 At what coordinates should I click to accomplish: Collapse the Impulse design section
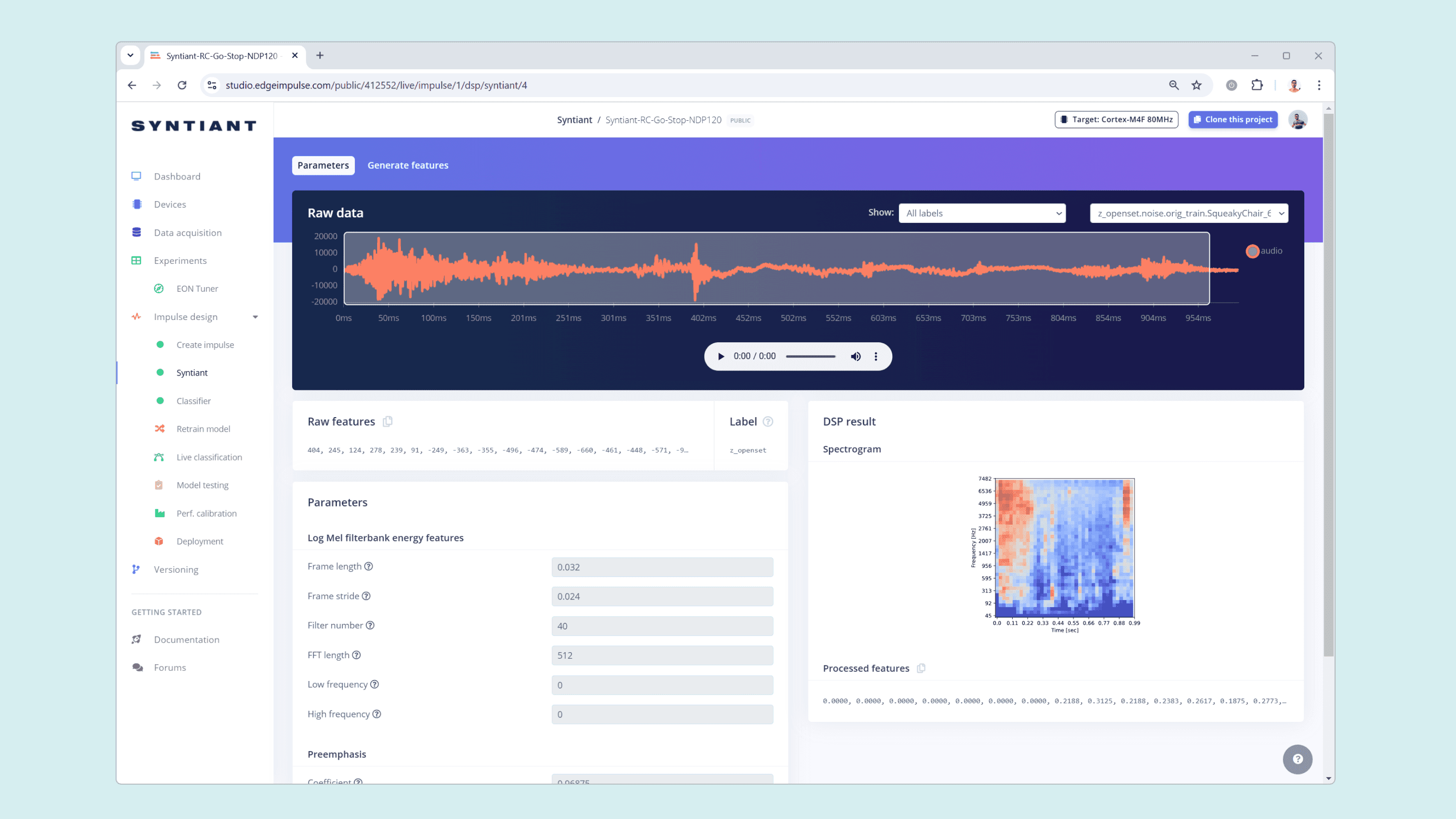pos(255,317)
